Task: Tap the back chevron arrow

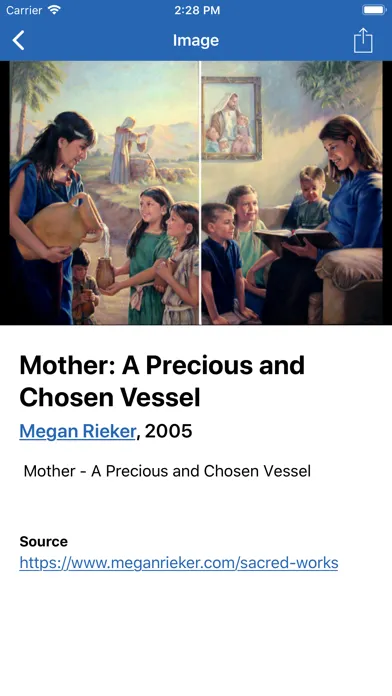Action: 18,40
